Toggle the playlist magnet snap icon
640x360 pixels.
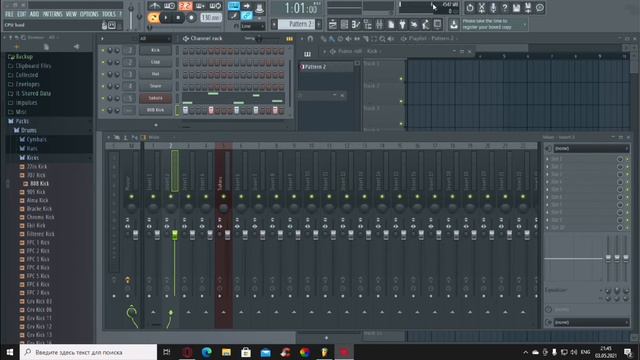[x=310, y=39]
